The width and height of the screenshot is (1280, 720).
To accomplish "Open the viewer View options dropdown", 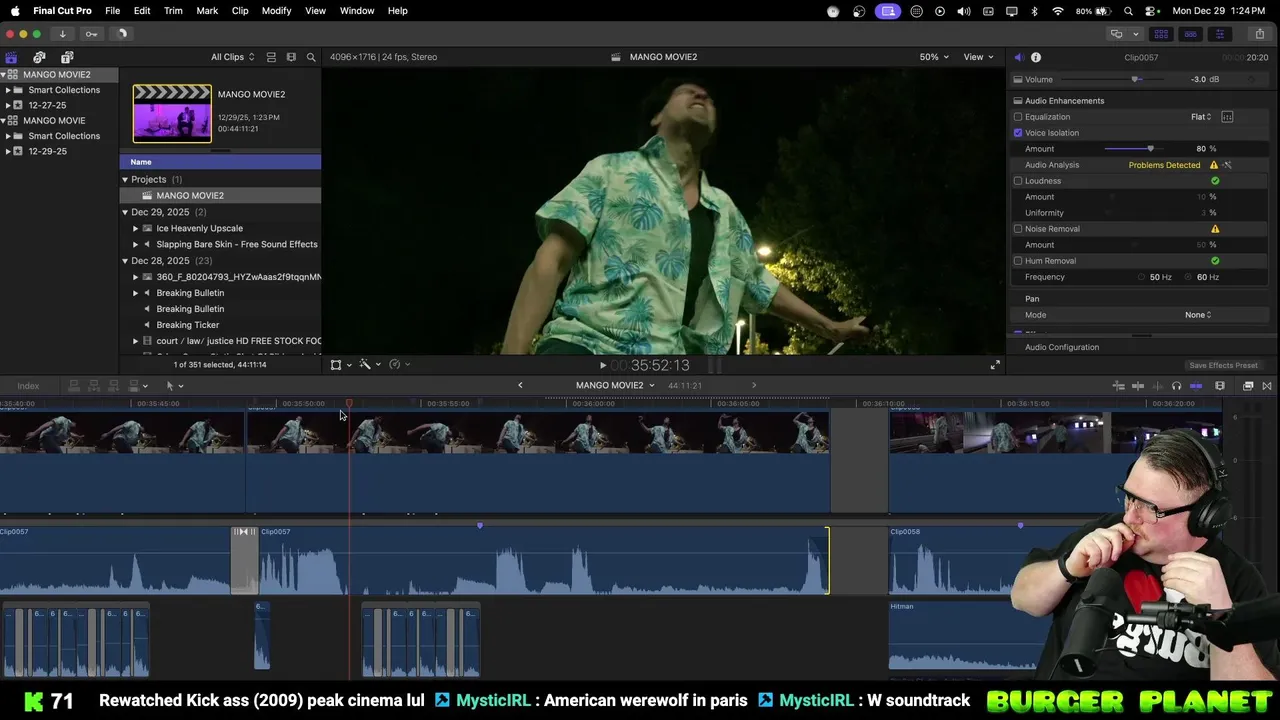I will click(x=978, y=57).
